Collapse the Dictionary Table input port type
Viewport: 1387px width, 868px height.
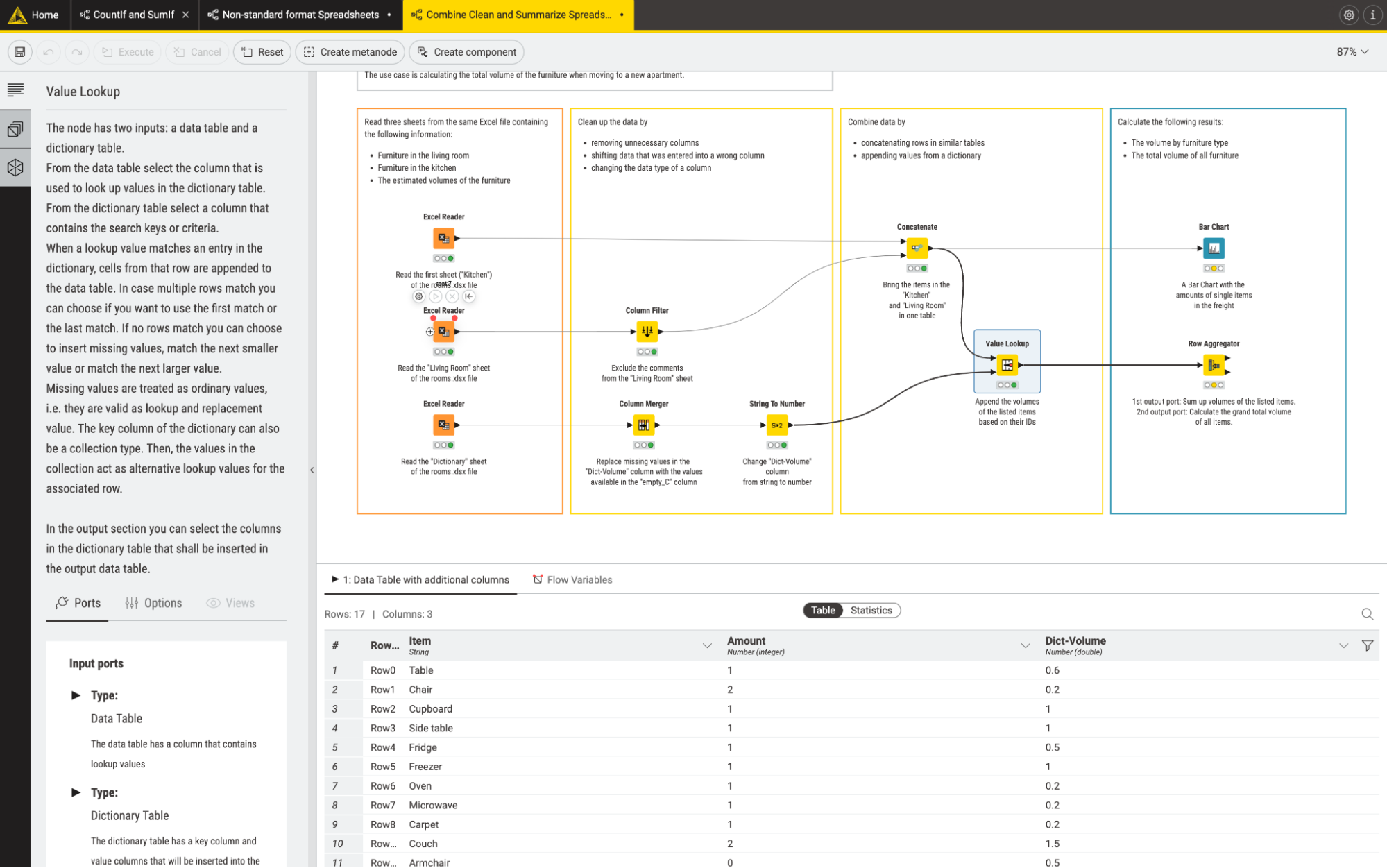coord(76,792)
